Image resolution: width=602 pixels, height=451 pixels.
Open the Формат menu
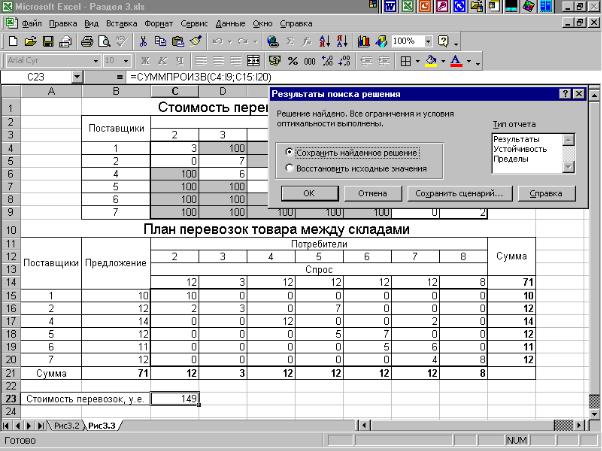coord(159,23)
